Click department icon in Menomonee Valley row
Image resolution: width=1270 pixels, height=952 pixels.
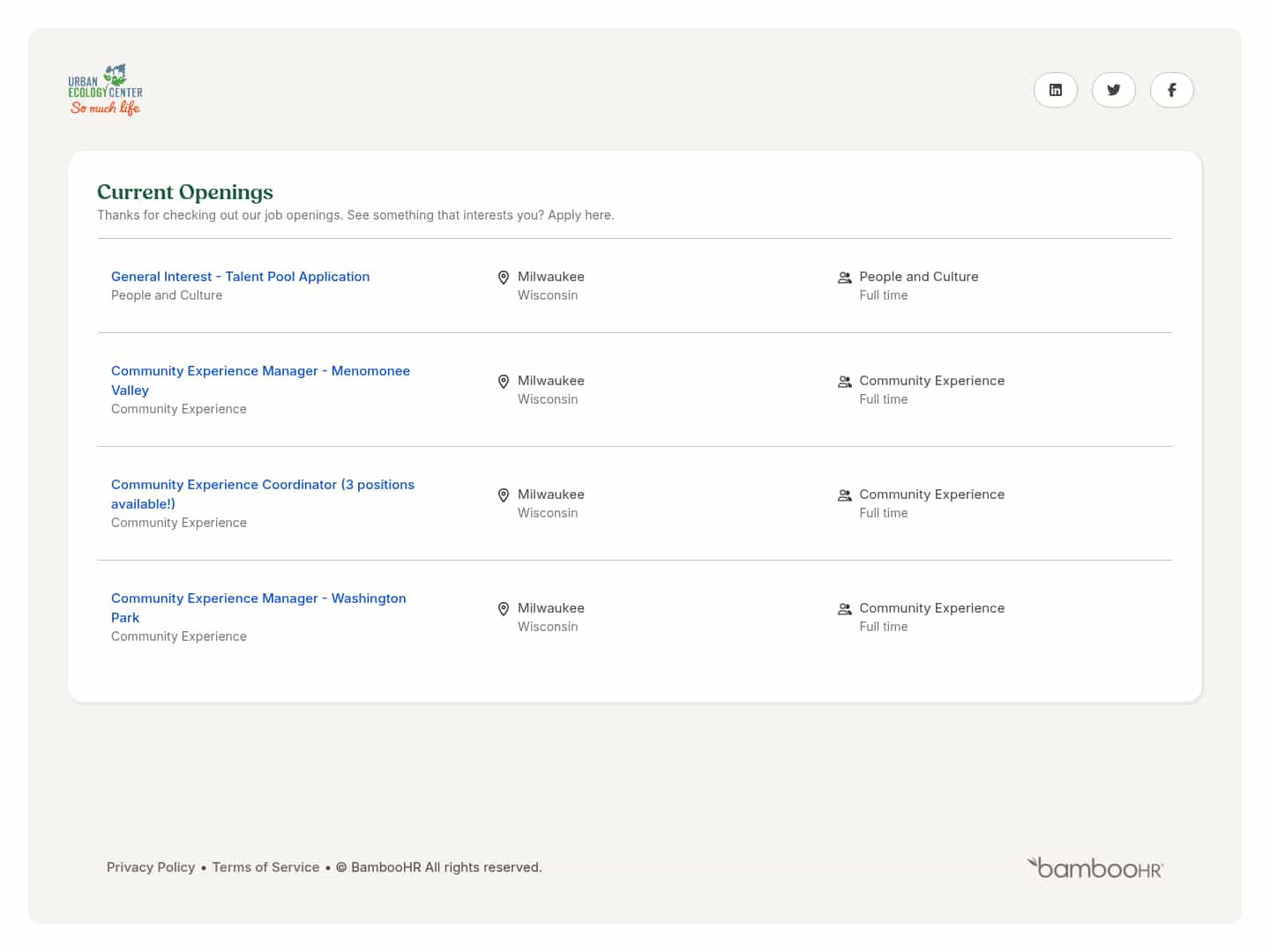point(845,382)
